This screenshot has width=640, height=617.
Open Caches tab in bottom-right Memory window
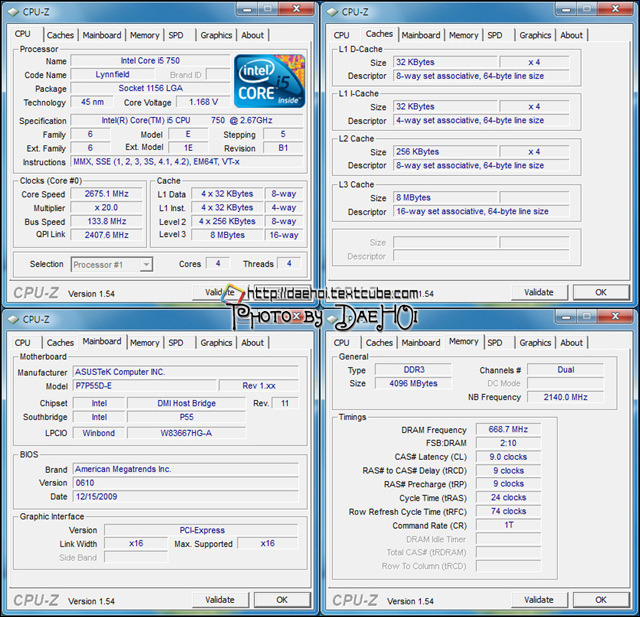pyautogui.click(x=379, y=343)
